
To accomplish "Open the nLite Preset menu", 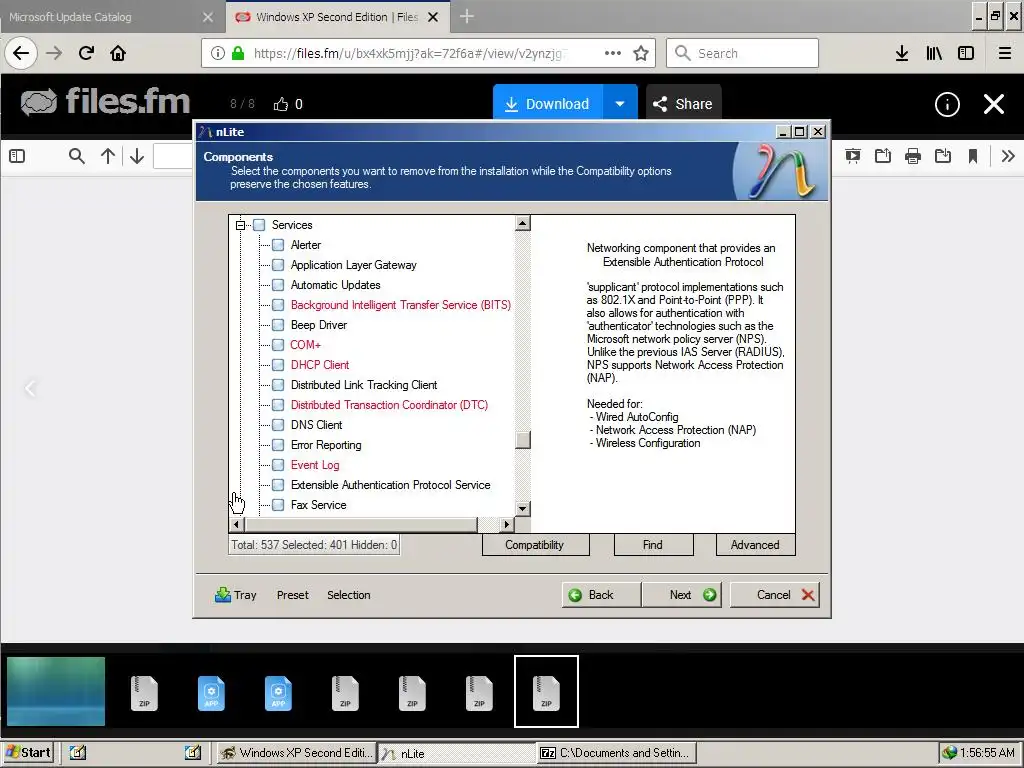I will (x=293, y=595).
